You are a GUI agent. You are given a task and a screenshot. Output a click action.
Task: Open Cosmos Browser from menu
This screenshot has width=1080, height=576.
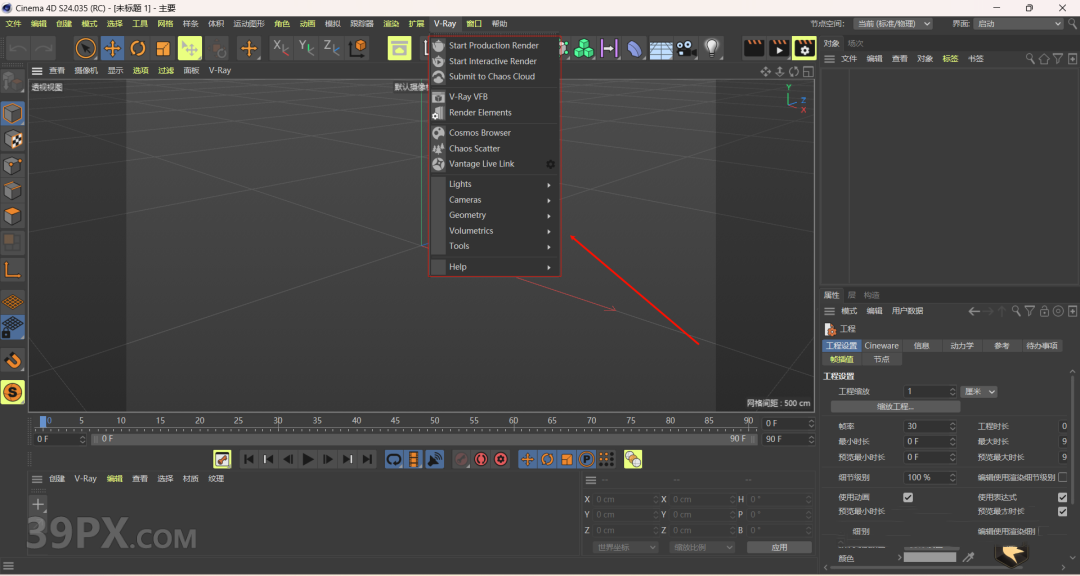pos(494,132)
